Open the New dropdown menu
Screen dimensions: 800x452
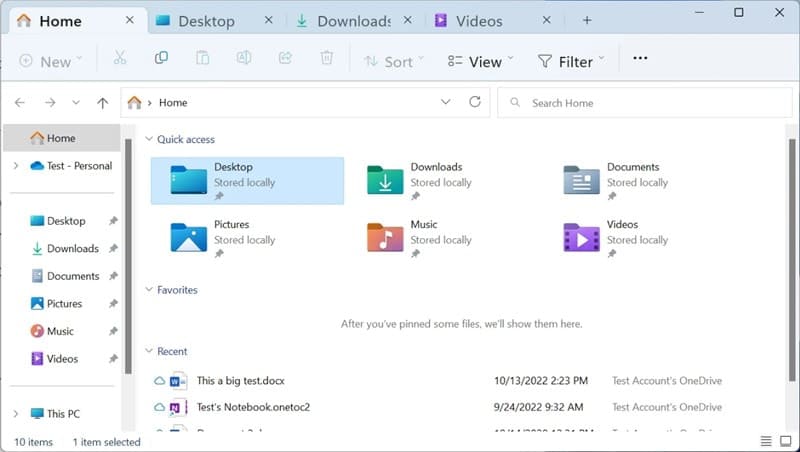point(51,62)
